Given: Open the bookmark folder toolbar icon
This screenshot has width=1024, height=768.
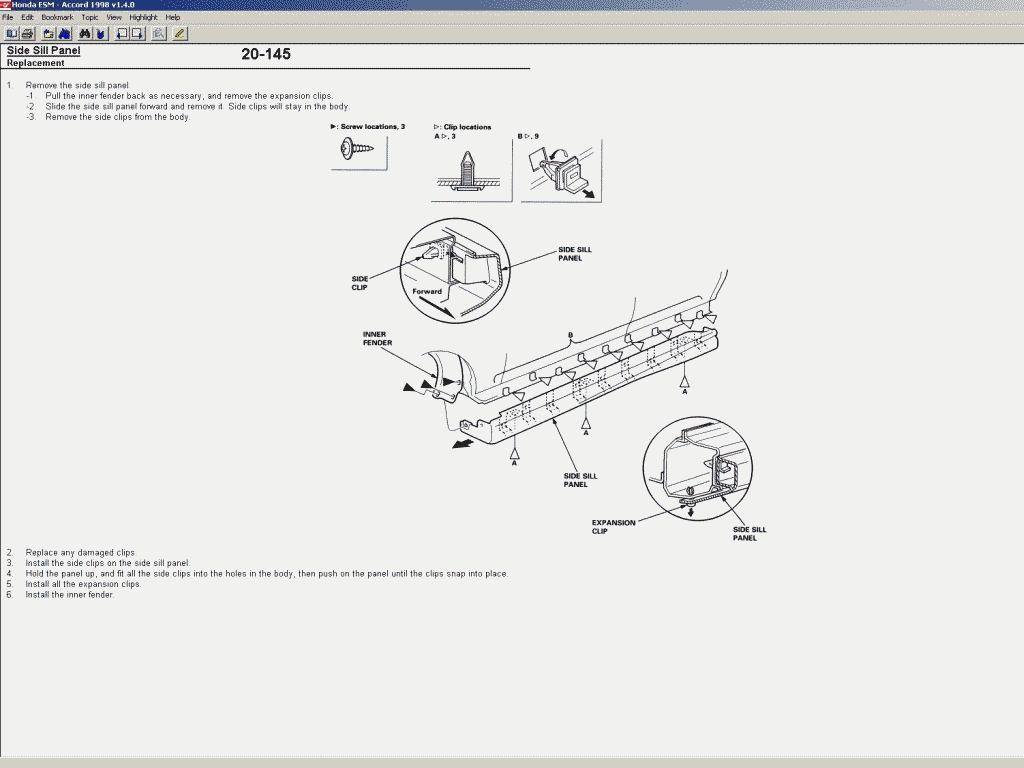Looking at the screenshot, I should (48, 33).
